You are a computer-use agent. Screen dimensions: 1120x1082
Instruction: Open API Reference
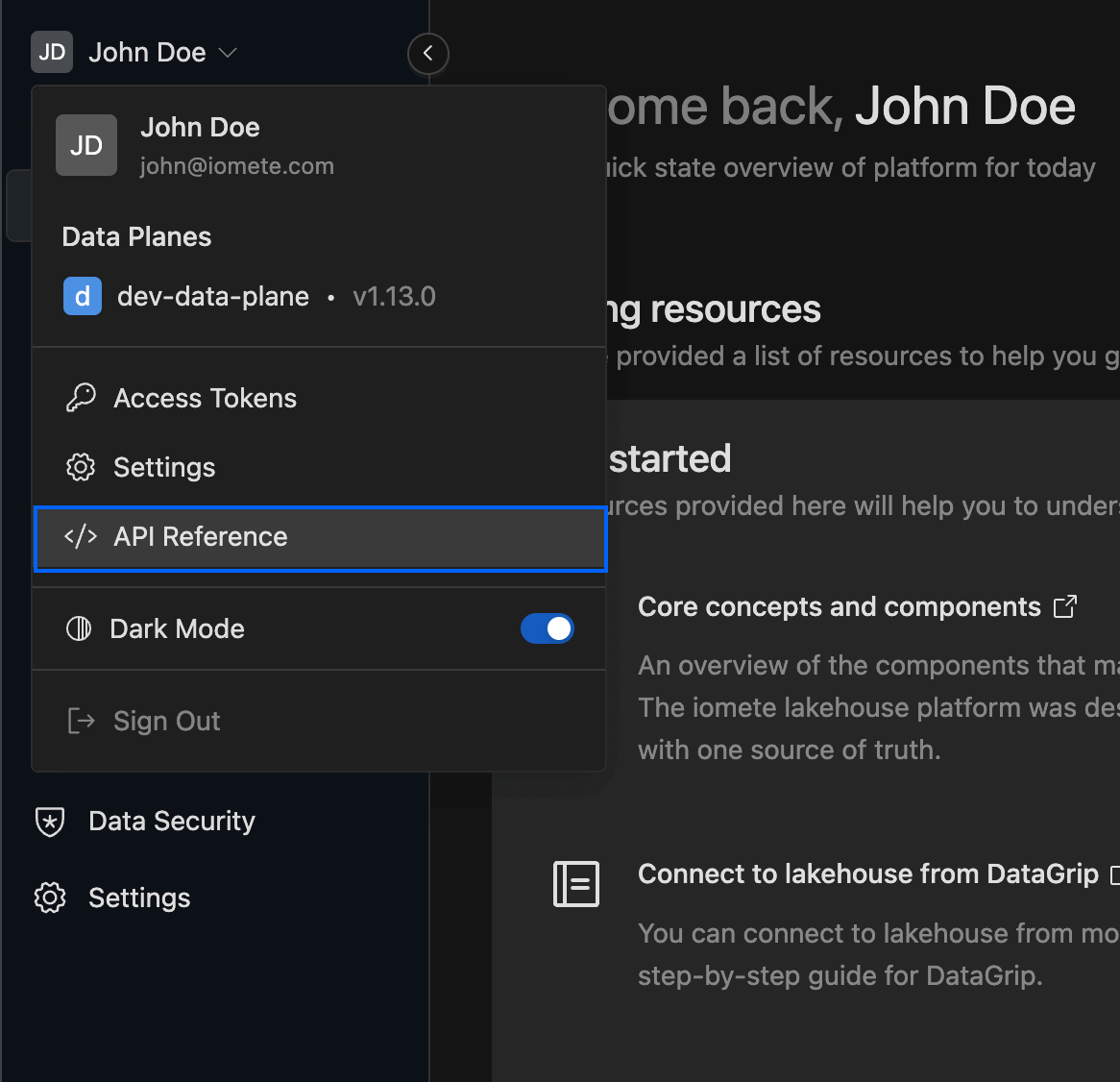[320, 538]
